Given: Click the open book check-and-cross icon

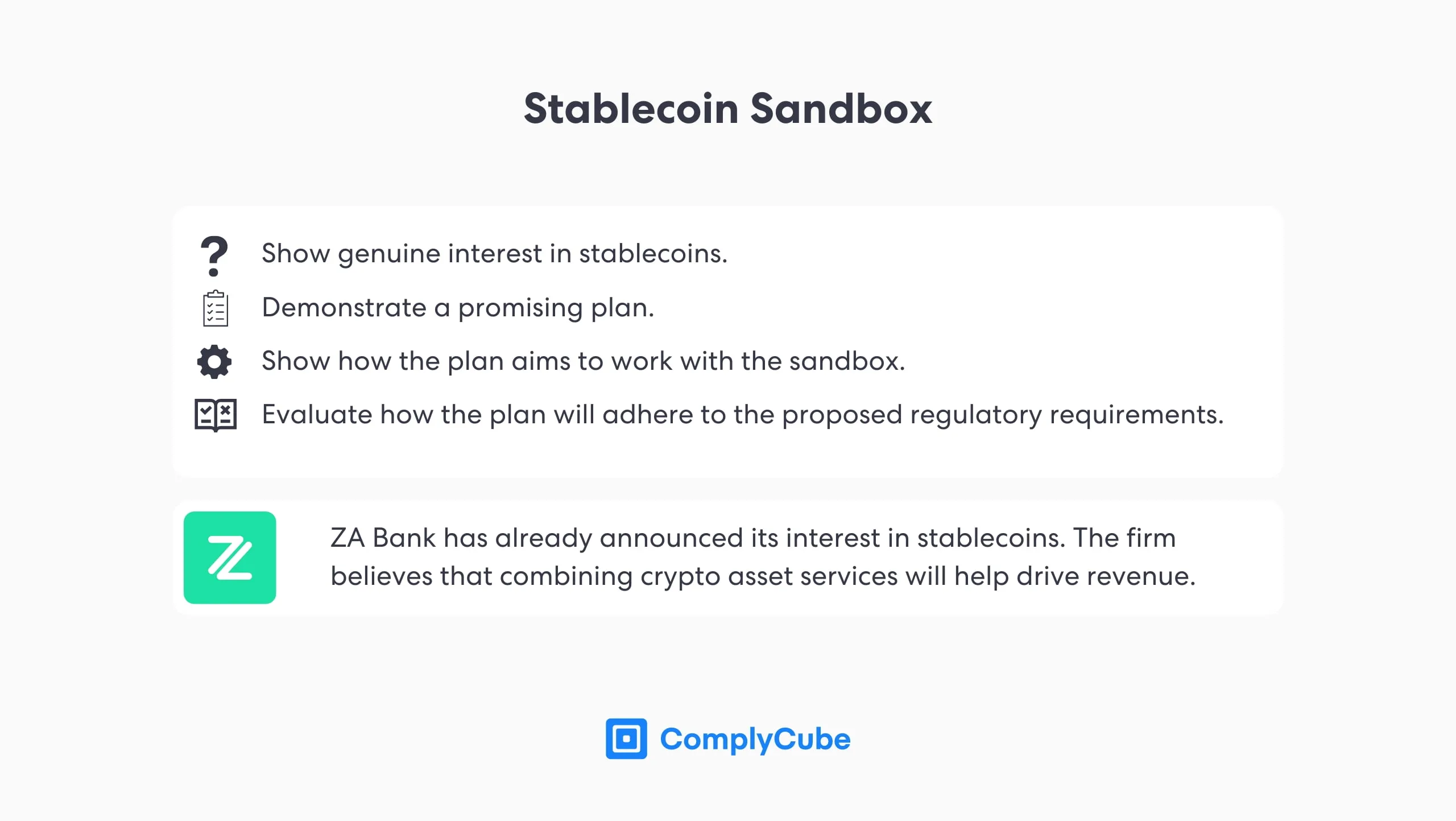Looking at the screenshot, I should click(x=216, y=414).
